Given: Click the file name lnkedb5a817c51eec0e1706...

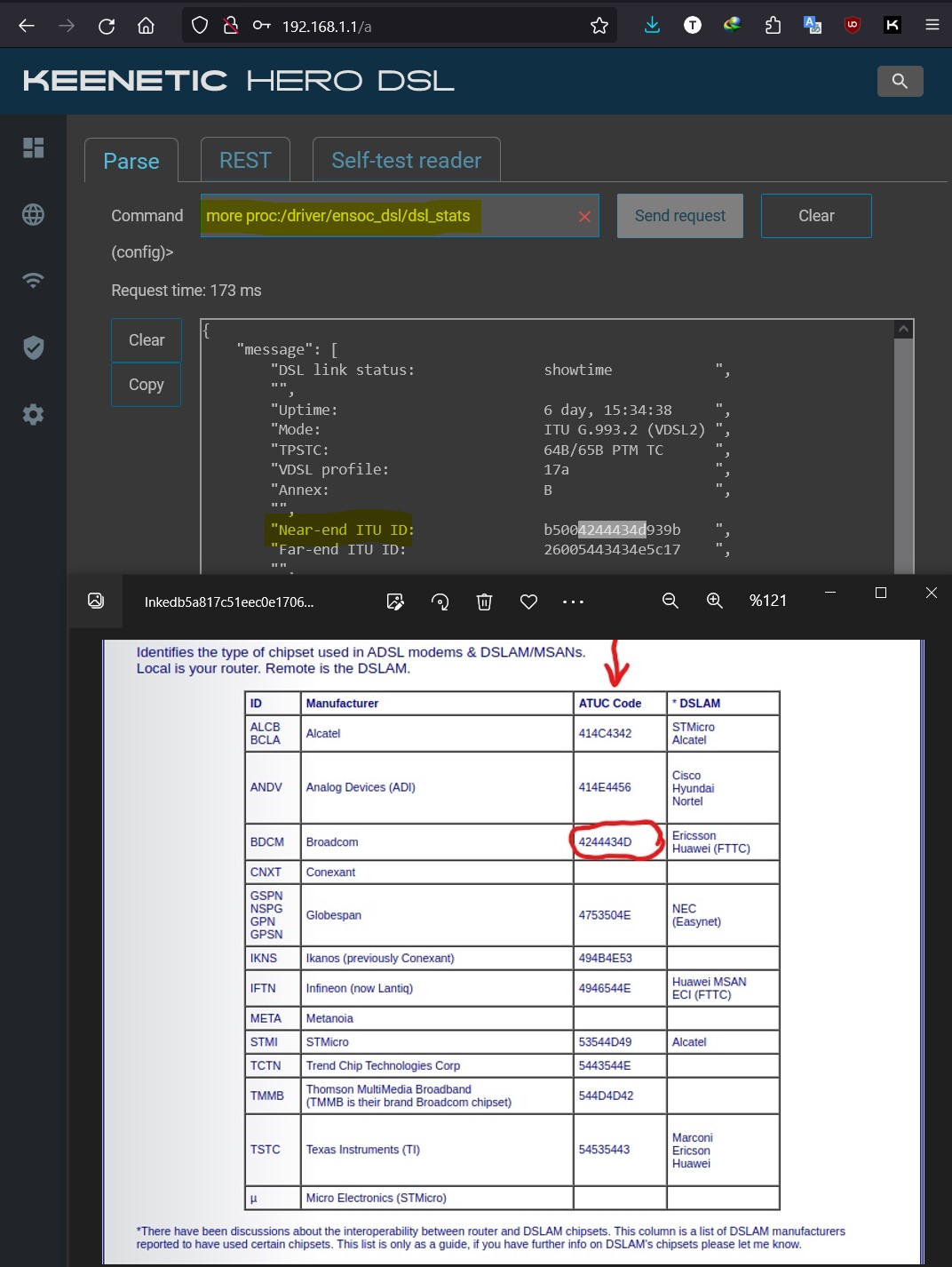Looking at the screenshot, I should (229, 602).
